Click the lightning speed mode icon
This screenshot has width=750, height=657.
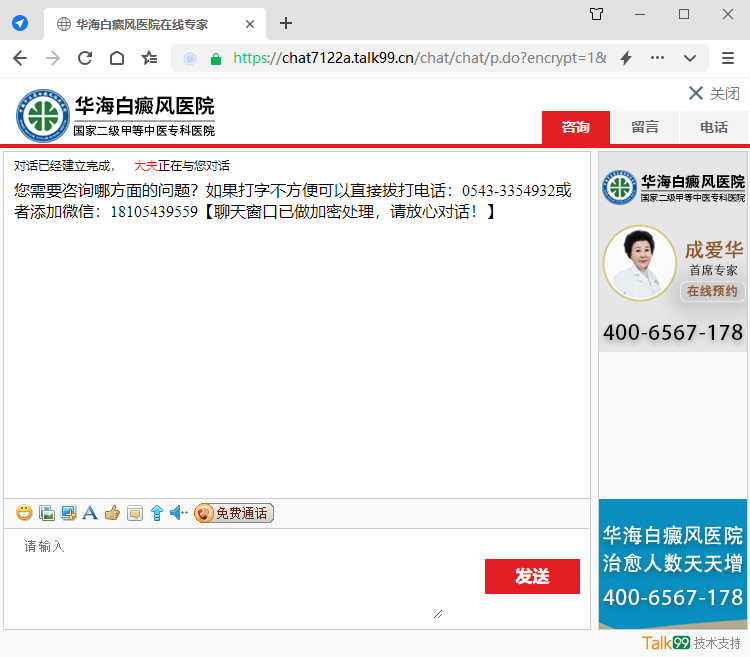coord(626,58)
